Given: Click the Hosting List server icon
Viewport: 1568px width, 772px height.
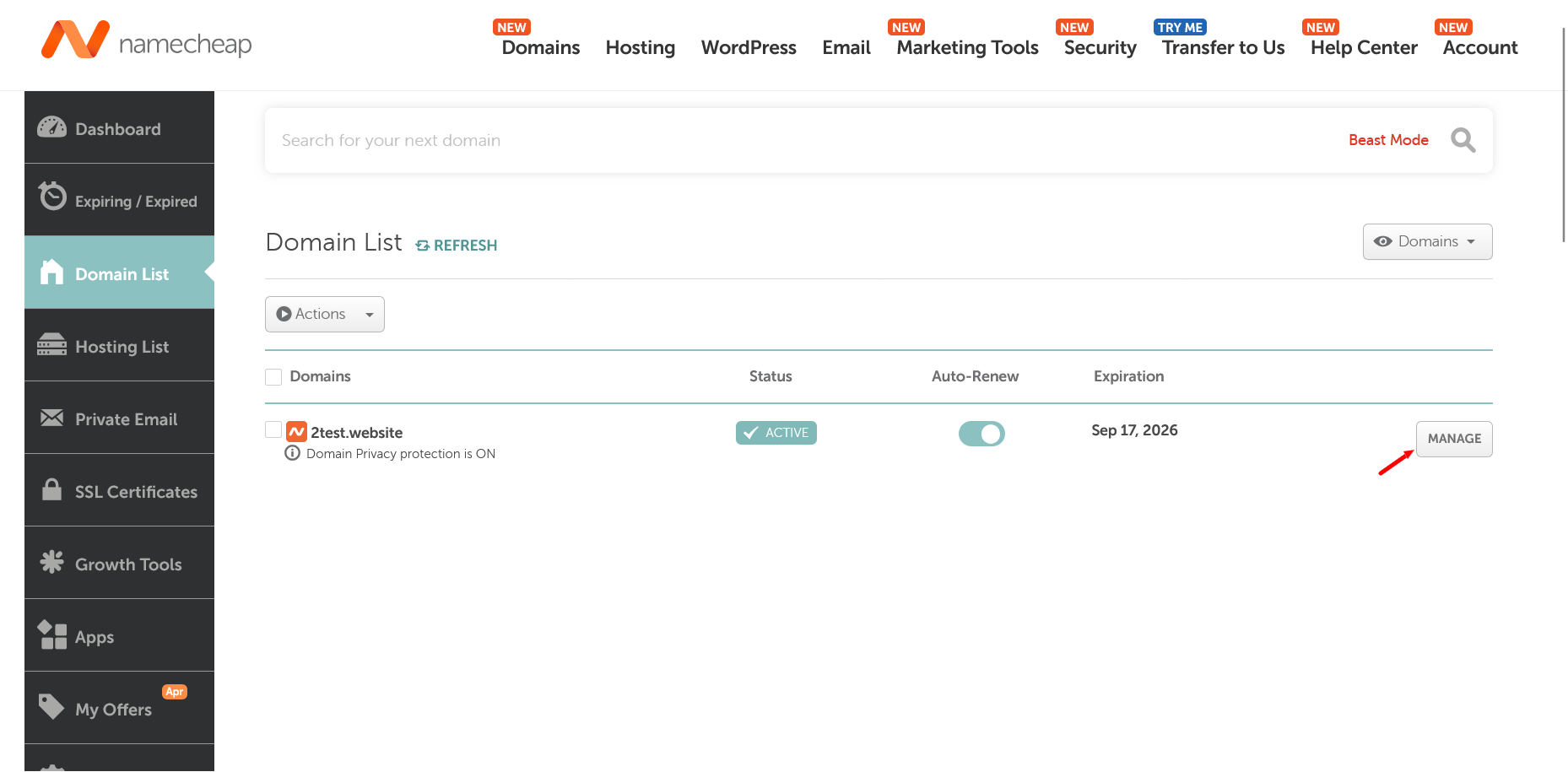Looking at the screenshot, I should (51, 344).
